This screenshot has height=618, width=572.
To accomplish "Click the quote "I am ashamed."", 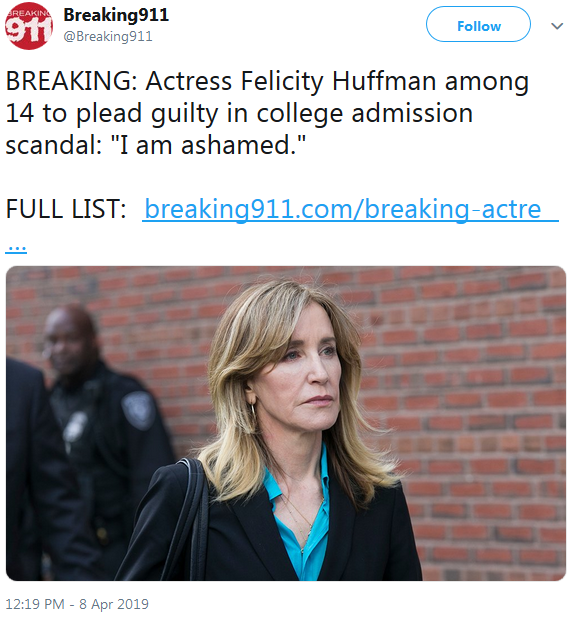I will coord(207,145).
